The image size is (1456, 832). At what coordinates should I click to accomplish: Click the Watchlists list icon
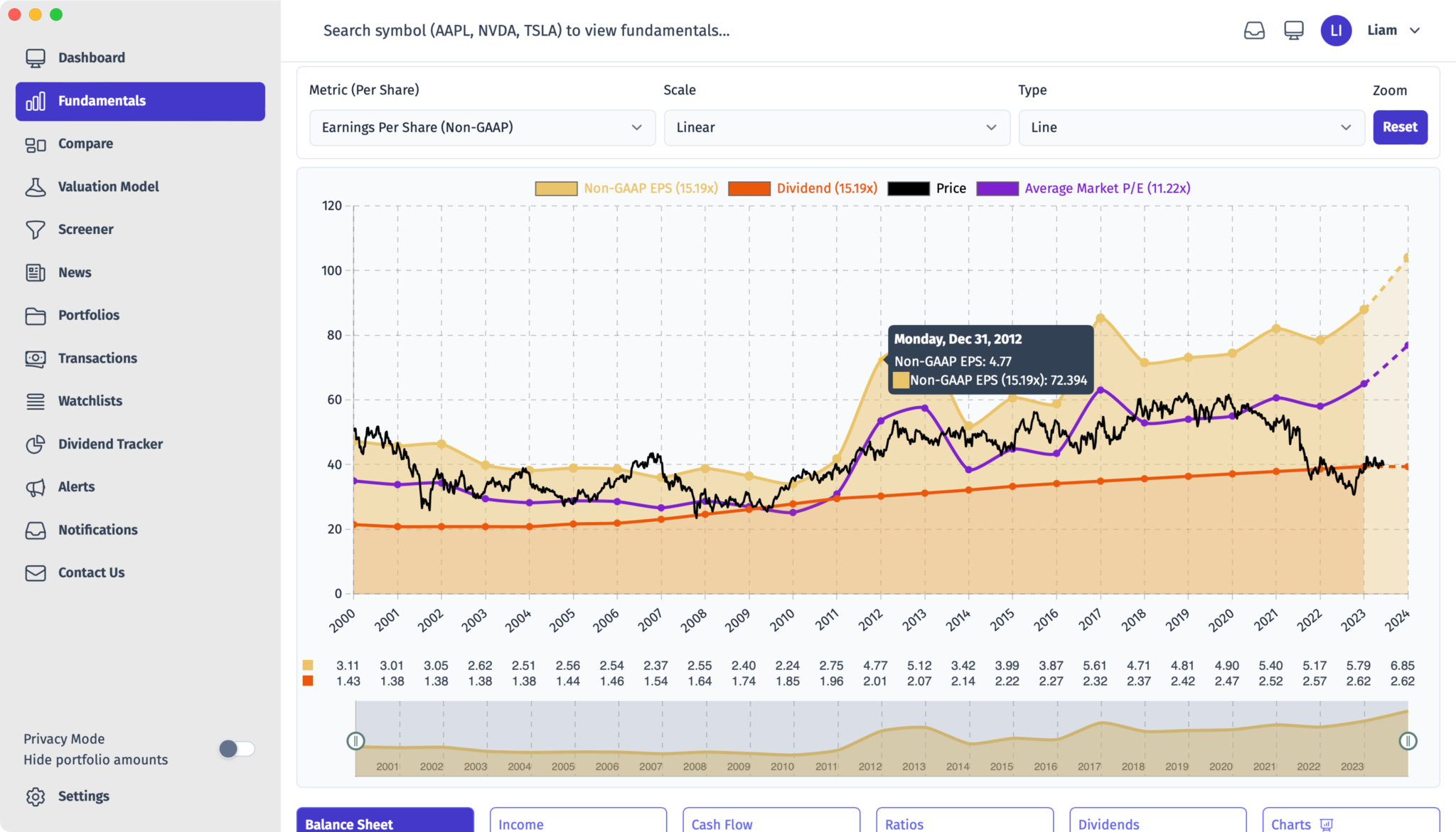[36, 401]
